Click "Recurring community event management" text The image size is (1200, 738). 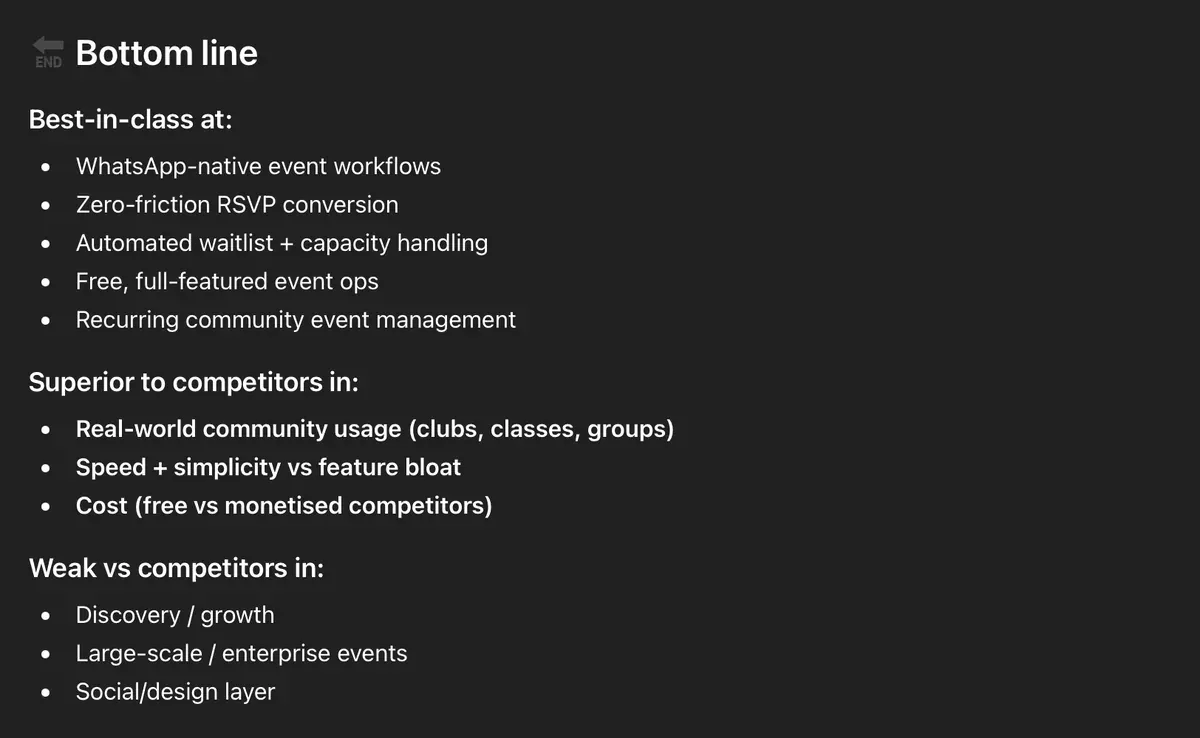click(x=296, y=320)
